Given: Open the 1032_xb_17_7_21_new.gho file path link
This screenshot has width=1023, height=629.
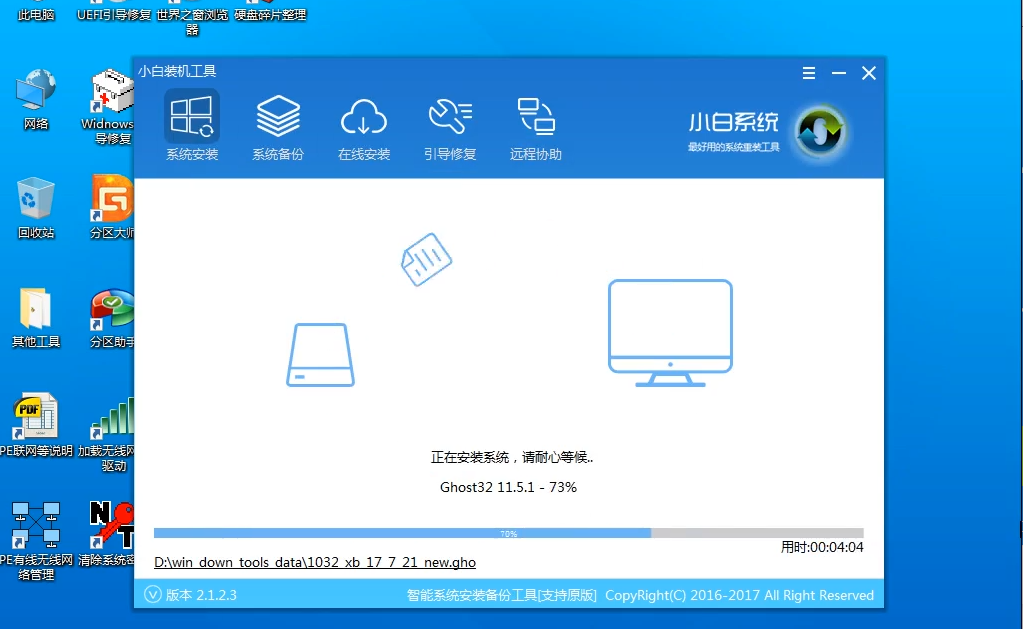Looking at the screenshot, I should 315,562.
